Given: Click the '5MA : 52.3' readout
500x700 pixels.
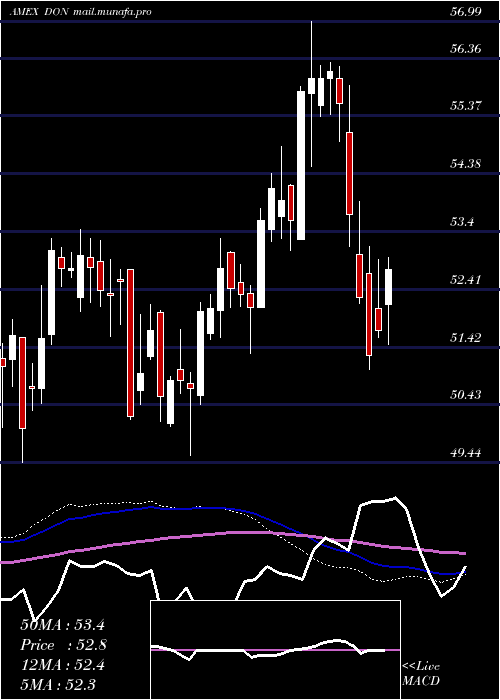Looking at the screenshot, I should pos(58,684).
